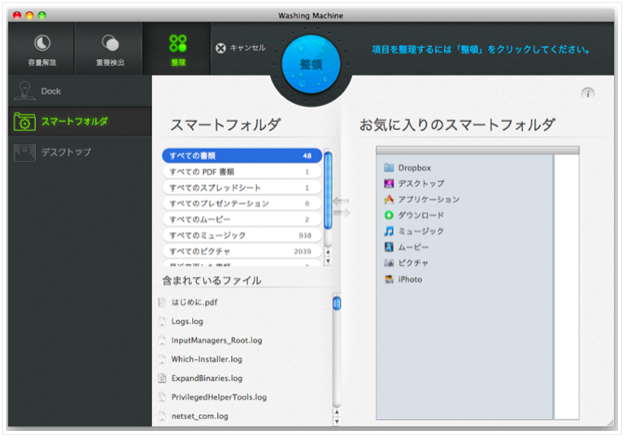This screenshot has height=440, width=626.
Task: Select file netset_com.log
Action: pos(200,416)
